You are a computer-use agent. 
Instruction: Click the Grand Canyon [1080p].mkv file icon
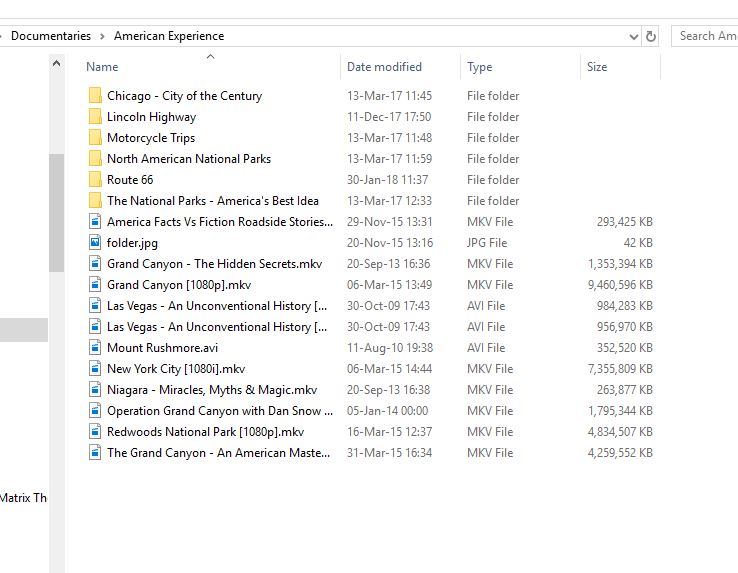95,284
